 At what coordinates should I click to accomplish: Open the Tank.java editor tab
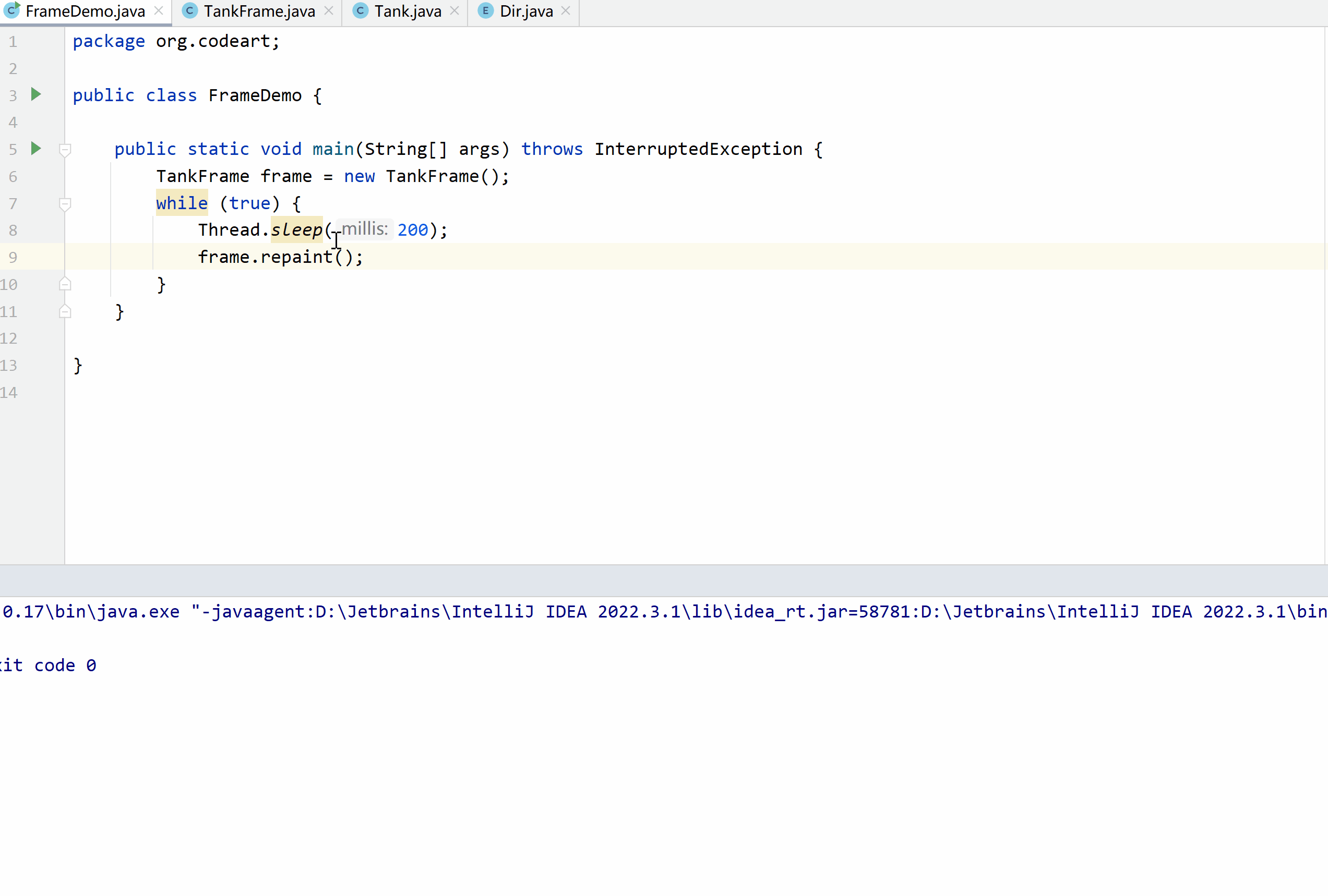[x=408, y=11]
